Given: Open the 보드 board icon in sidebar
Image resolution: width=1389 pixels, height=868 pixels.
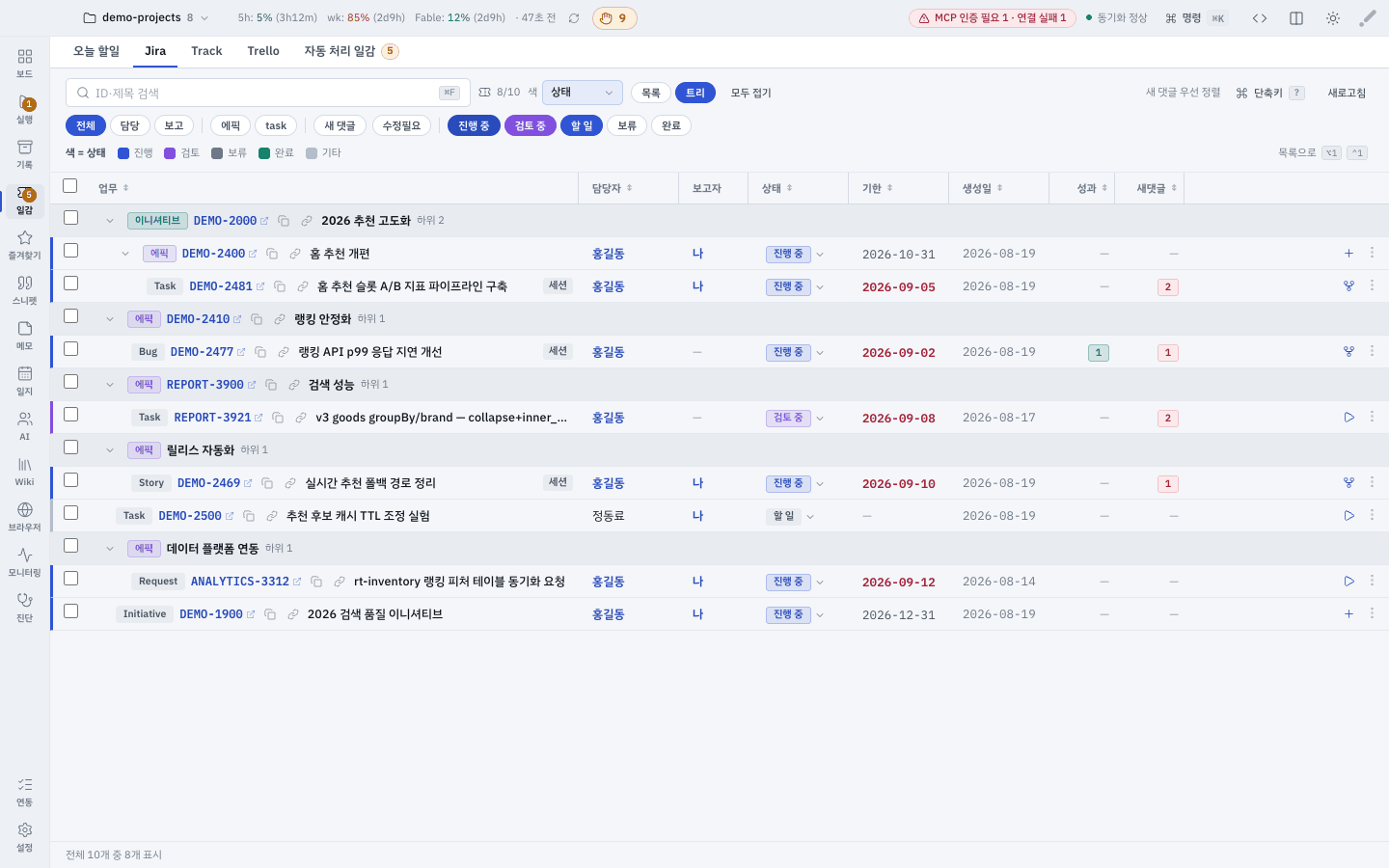Looking at the screenshot, I should 24,63.
